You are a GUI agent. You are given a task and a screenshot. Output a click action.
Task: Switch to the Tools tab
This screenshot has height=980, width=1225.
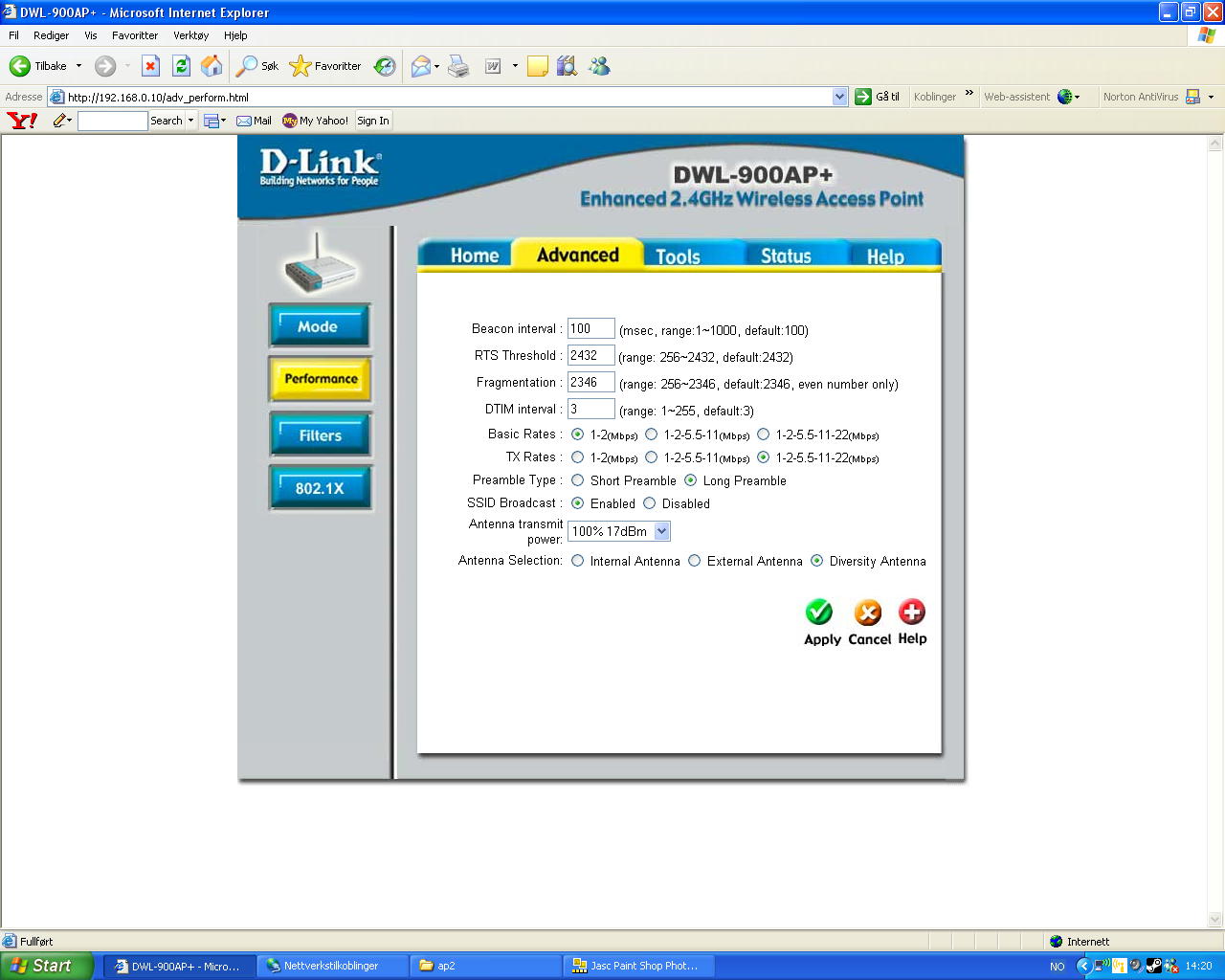click(679, 256)
